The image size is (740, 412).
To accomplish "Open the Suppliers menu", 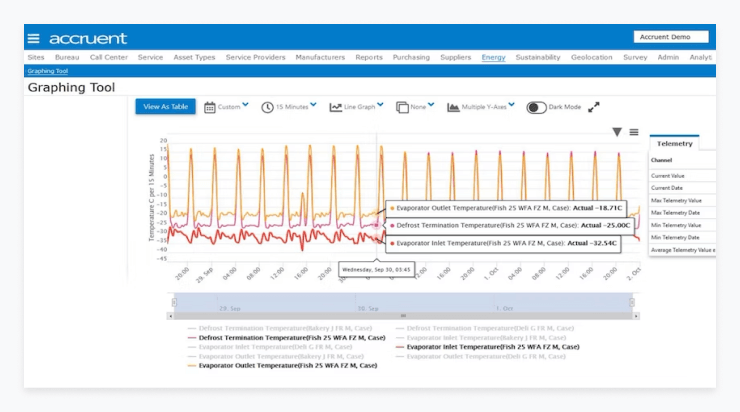I will coord(455,57).
